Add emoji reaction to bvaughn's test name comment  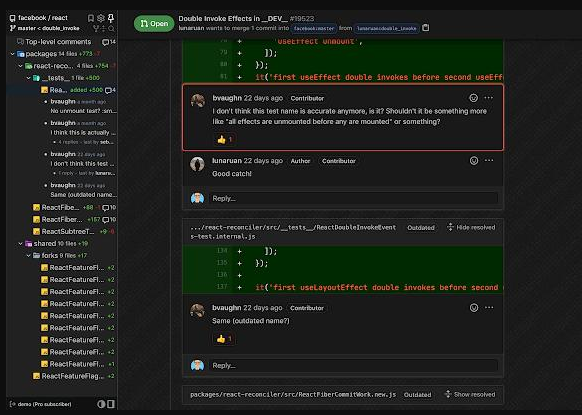[473, 98]
